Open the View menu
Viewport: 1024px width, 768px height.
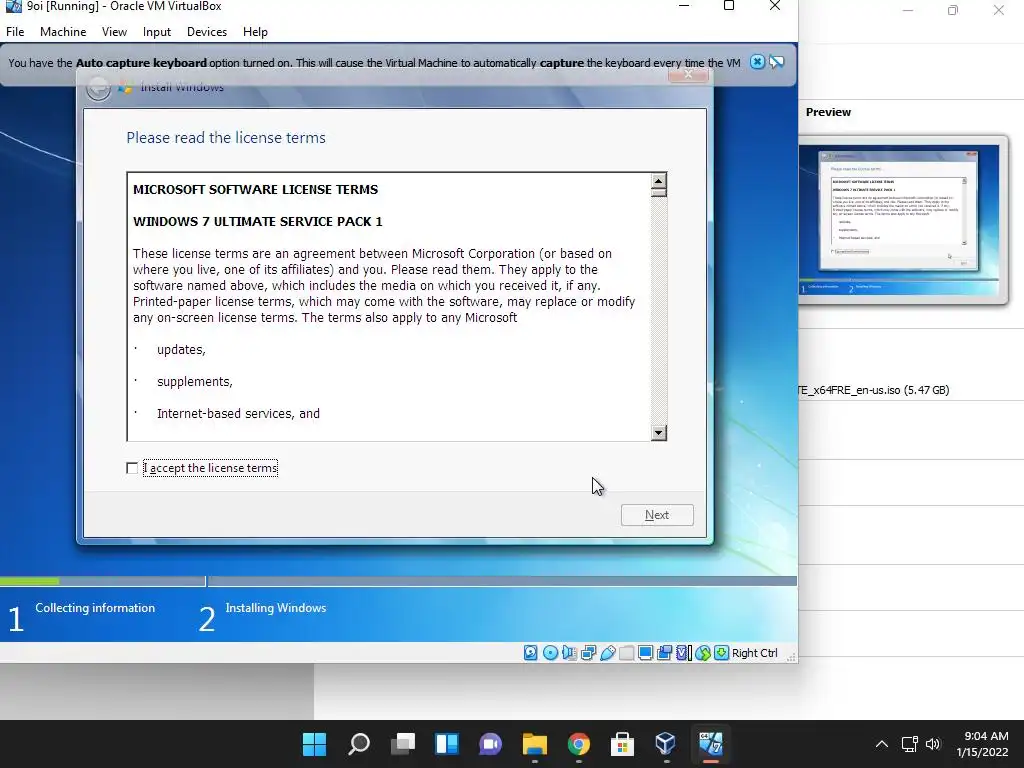[114, 31]
